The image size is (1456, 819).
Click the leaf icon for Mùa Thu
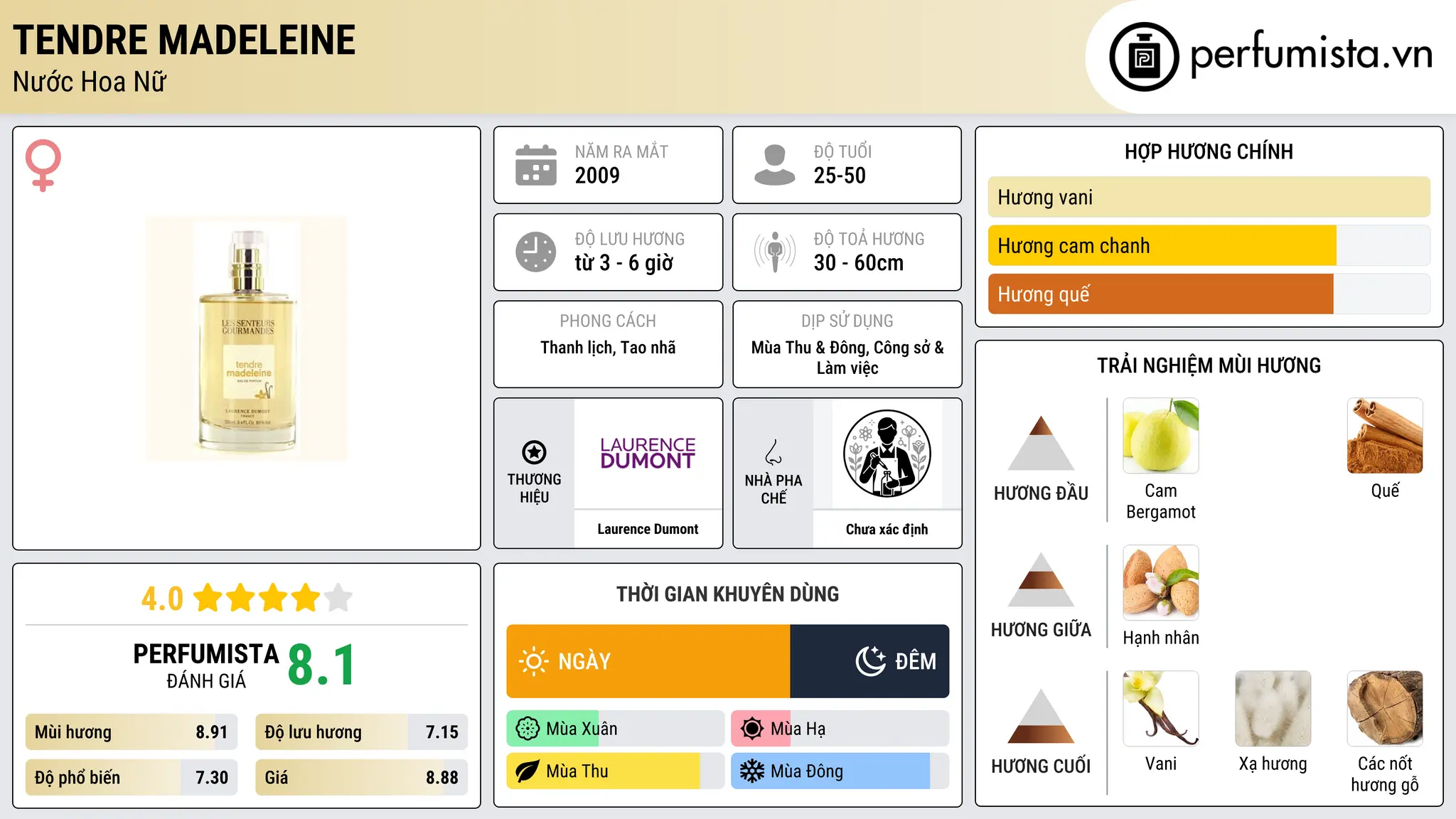[x=528, y=771]
